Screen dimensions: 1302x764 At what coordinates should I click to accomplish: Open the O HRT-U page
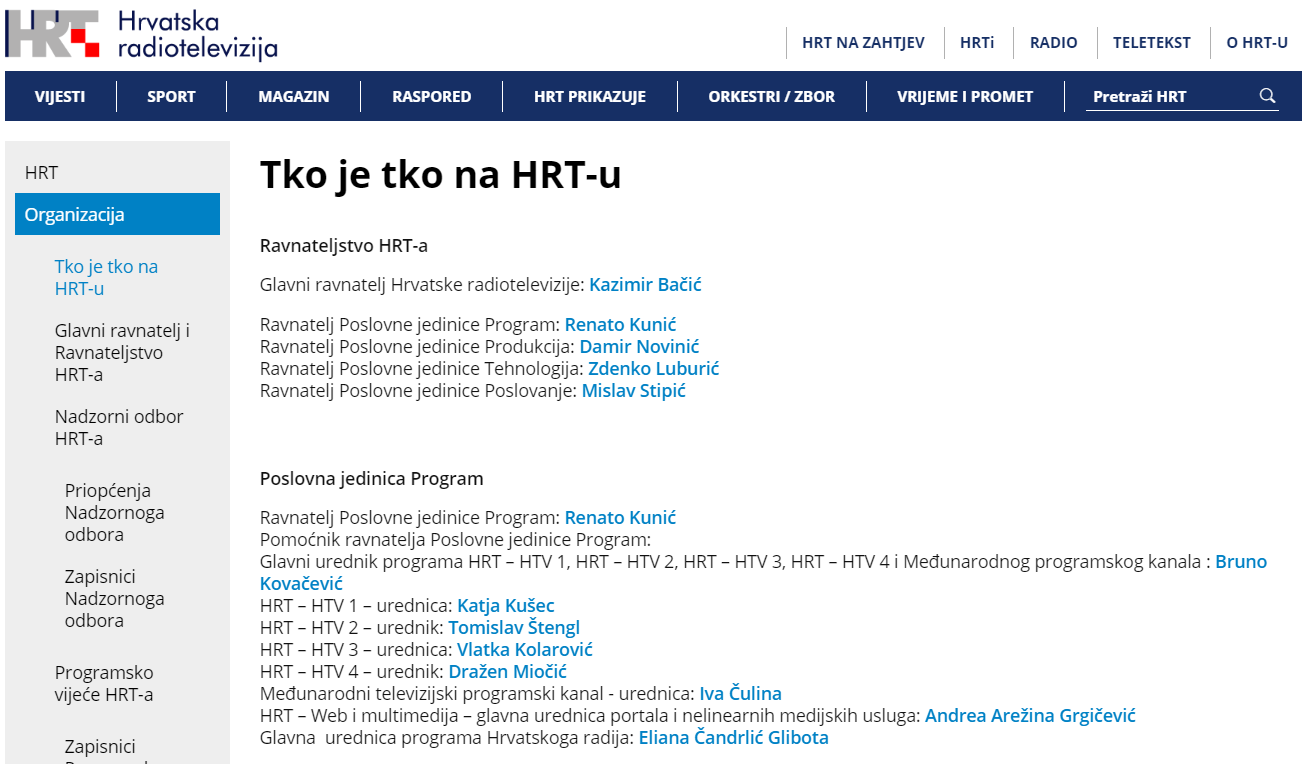[x=1256, y=42]
